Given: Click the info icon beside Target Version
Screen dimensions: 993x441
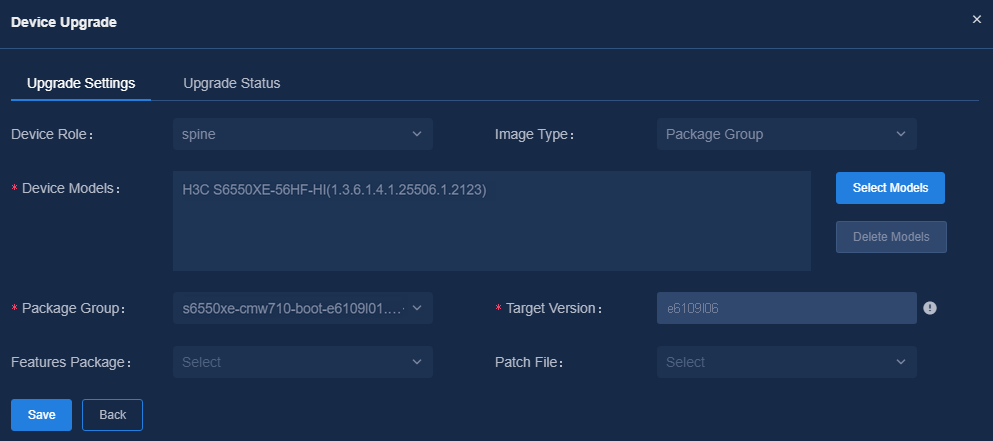Looking at the screenshot, I should tap(929, 308).
